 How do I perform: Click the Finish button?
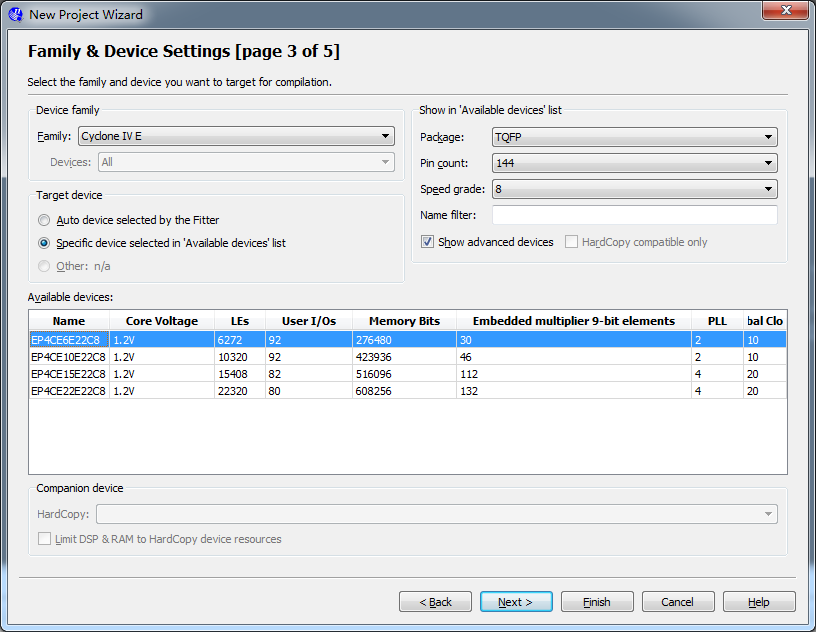[x=597, y=602]
